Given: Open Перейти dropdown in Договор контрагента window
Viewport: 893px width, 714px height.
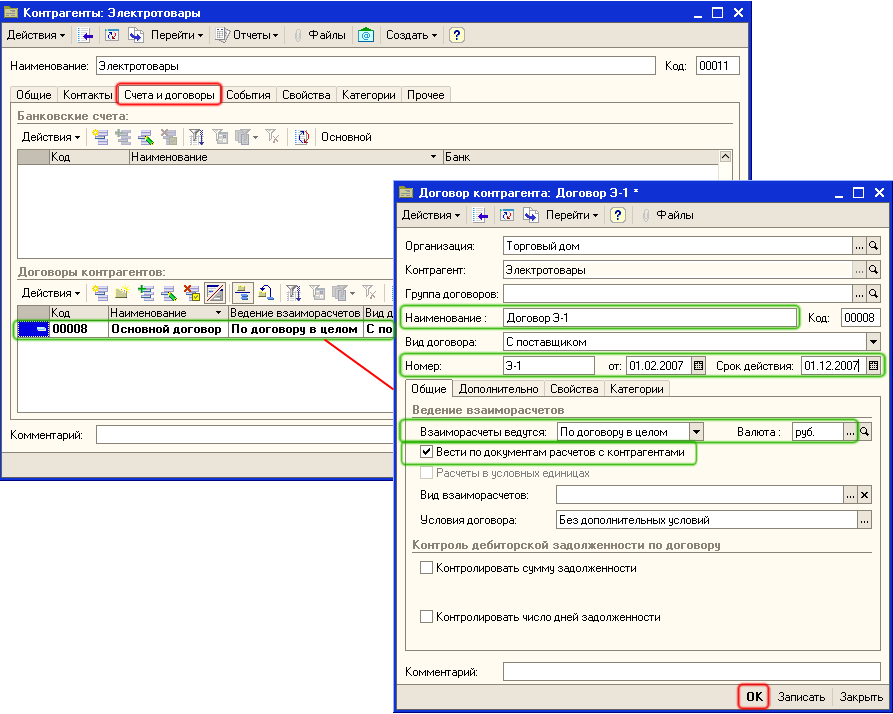Looking at the screenshot, I should coord(572,215).
